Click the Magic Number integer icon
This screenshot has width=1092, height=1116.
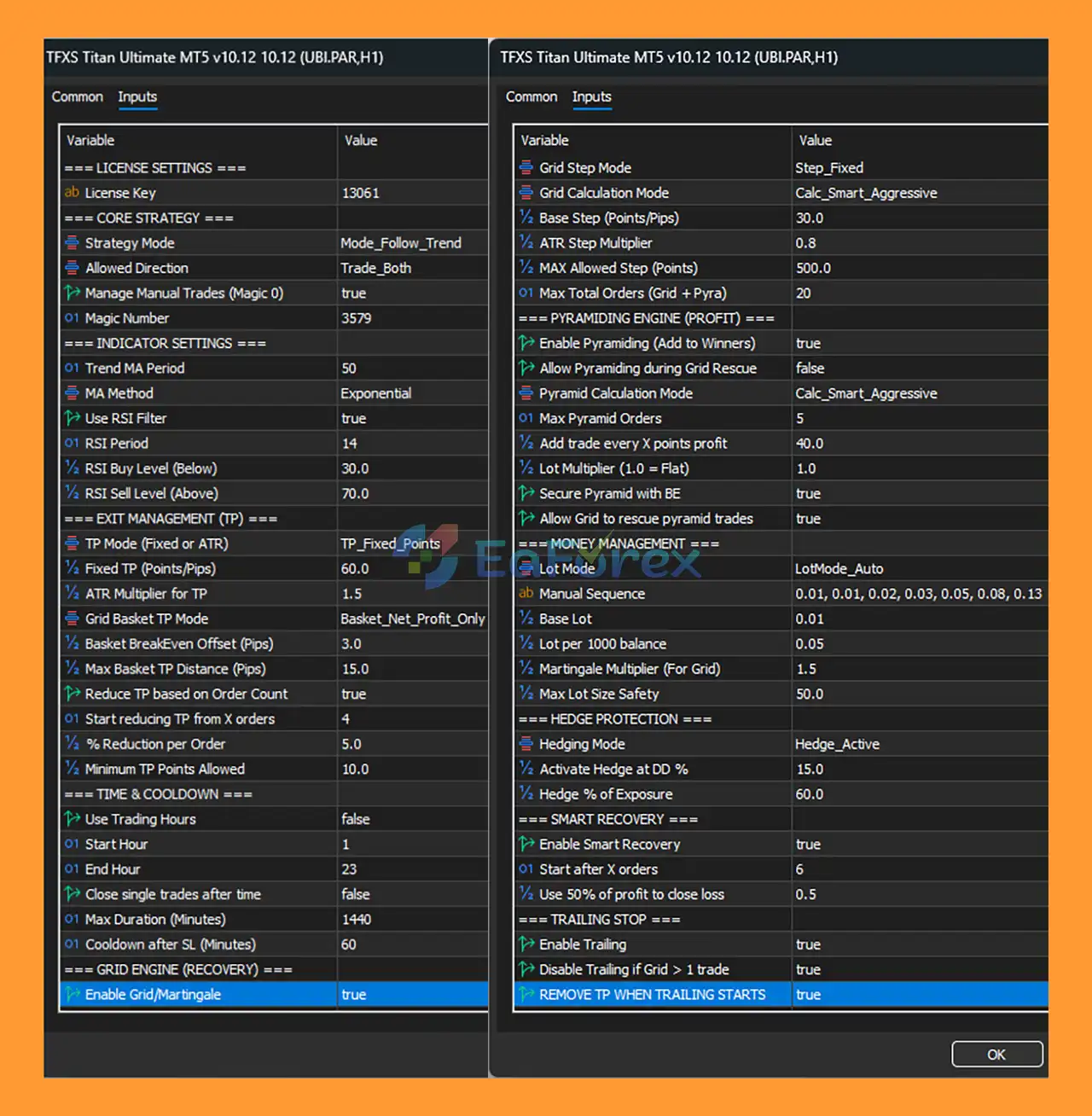(72, 318)
